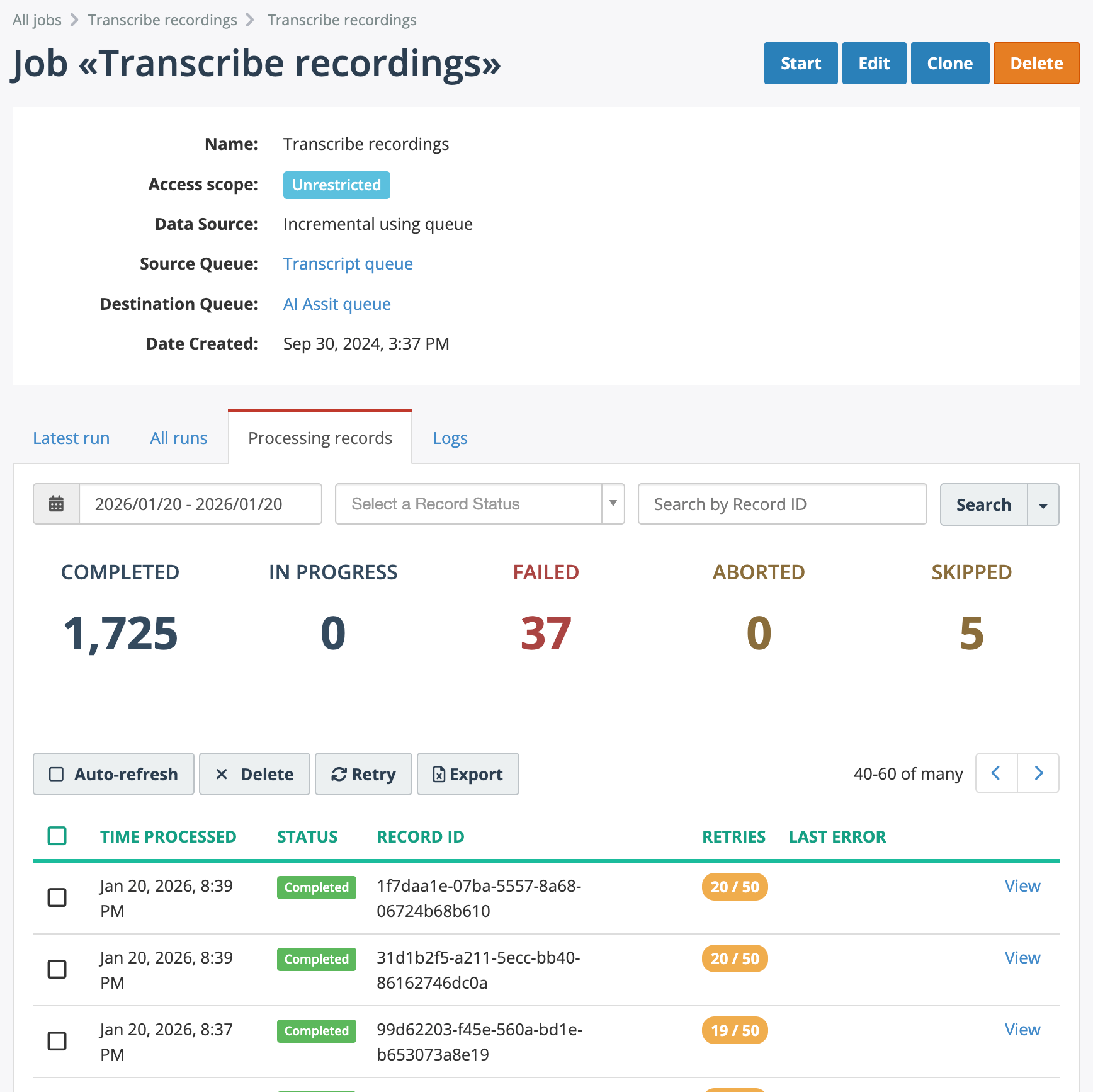Go to the previous page of records
Image resolution: width=1093 pixels, height=1092 pixels.
(996, 773)
